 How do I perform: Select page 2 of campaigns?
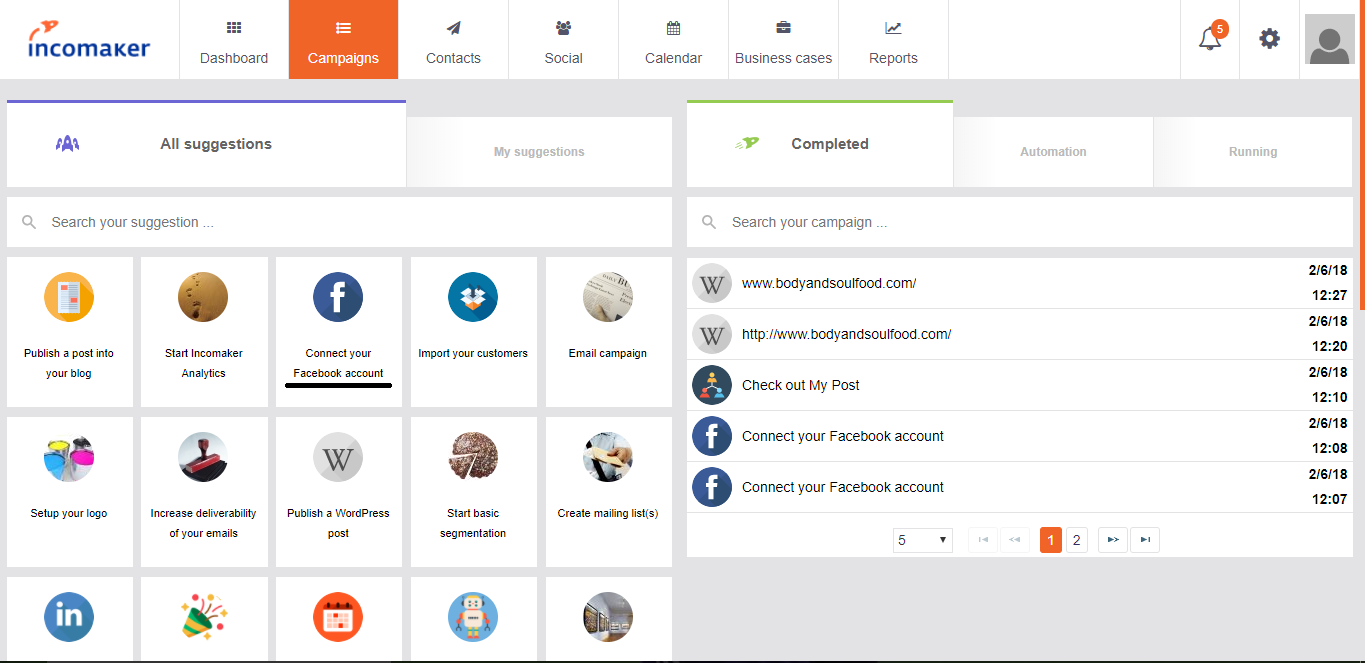(x=1077, y=540)
